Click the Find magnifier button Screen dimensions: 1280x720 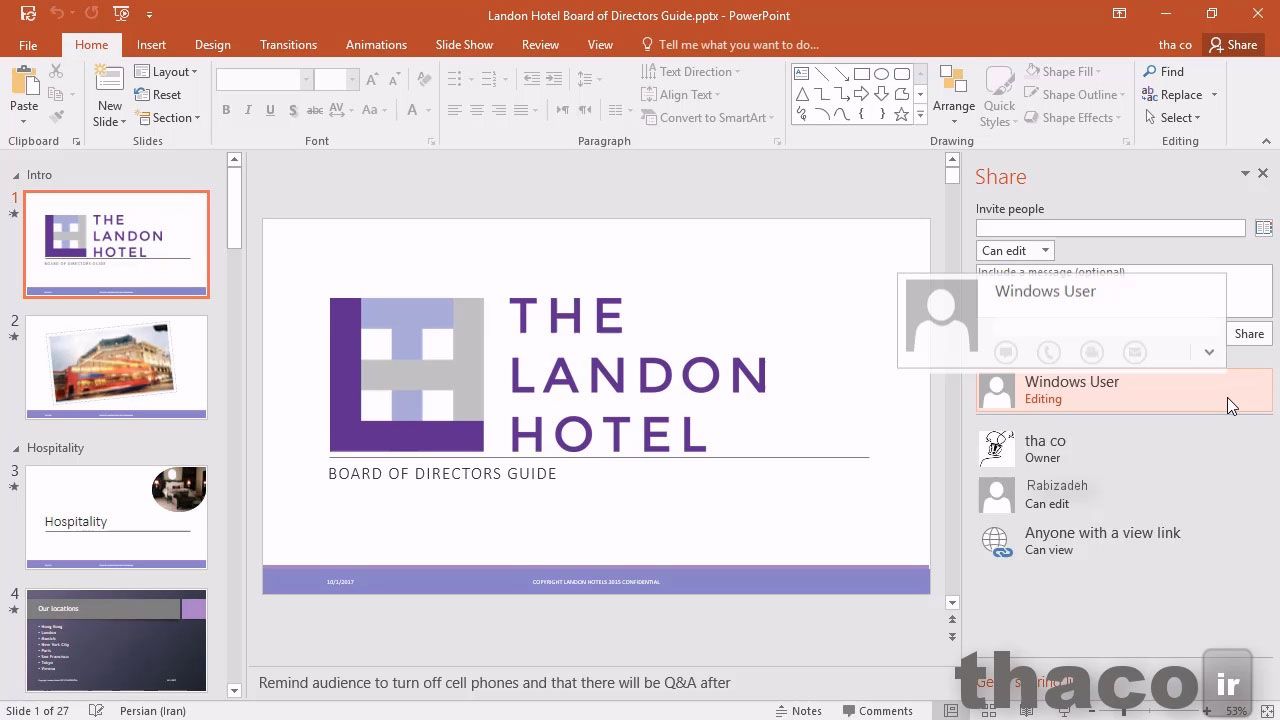point(1164,71)
